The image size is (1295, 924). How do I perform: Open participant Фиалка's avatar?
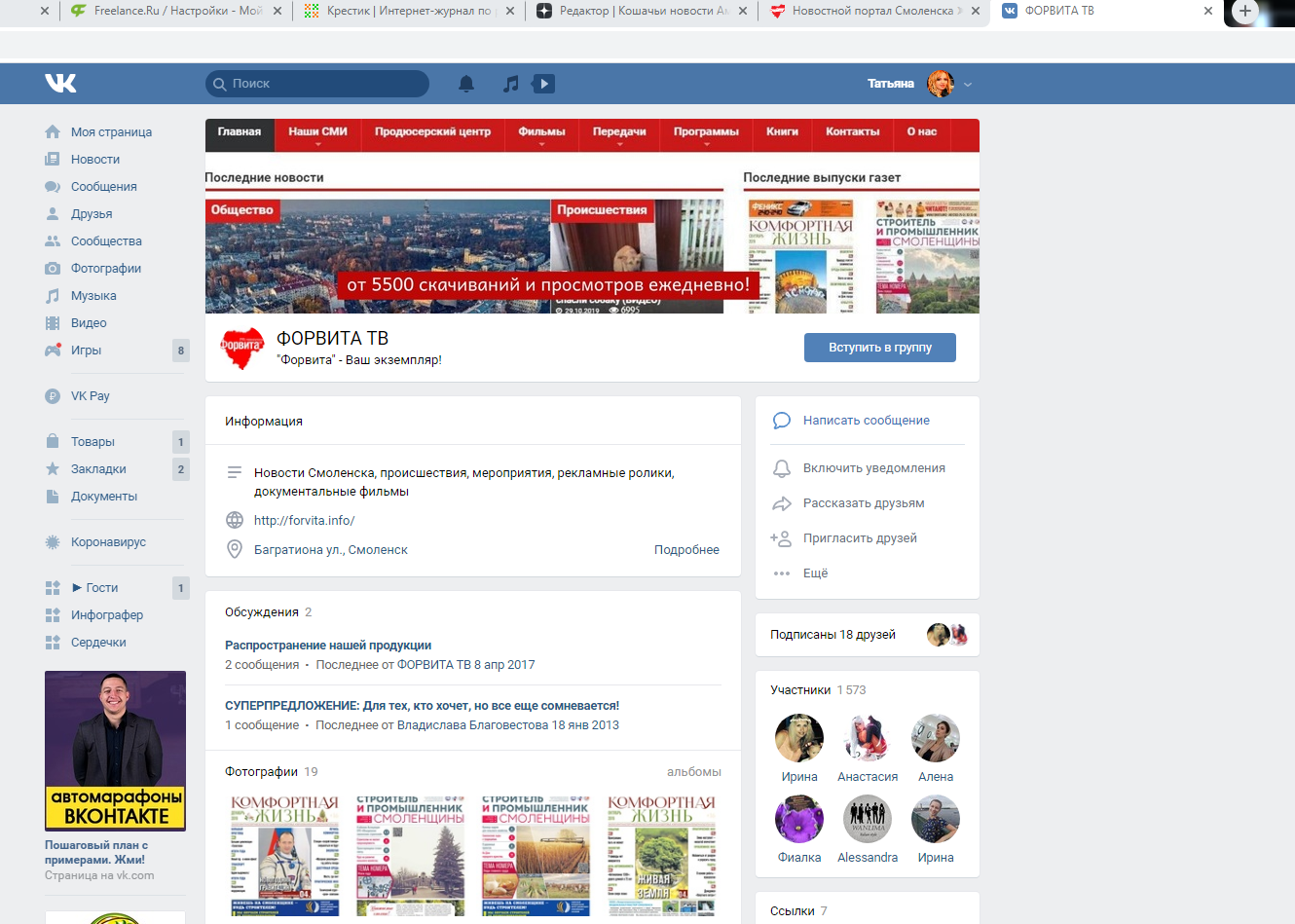(799, 819)
